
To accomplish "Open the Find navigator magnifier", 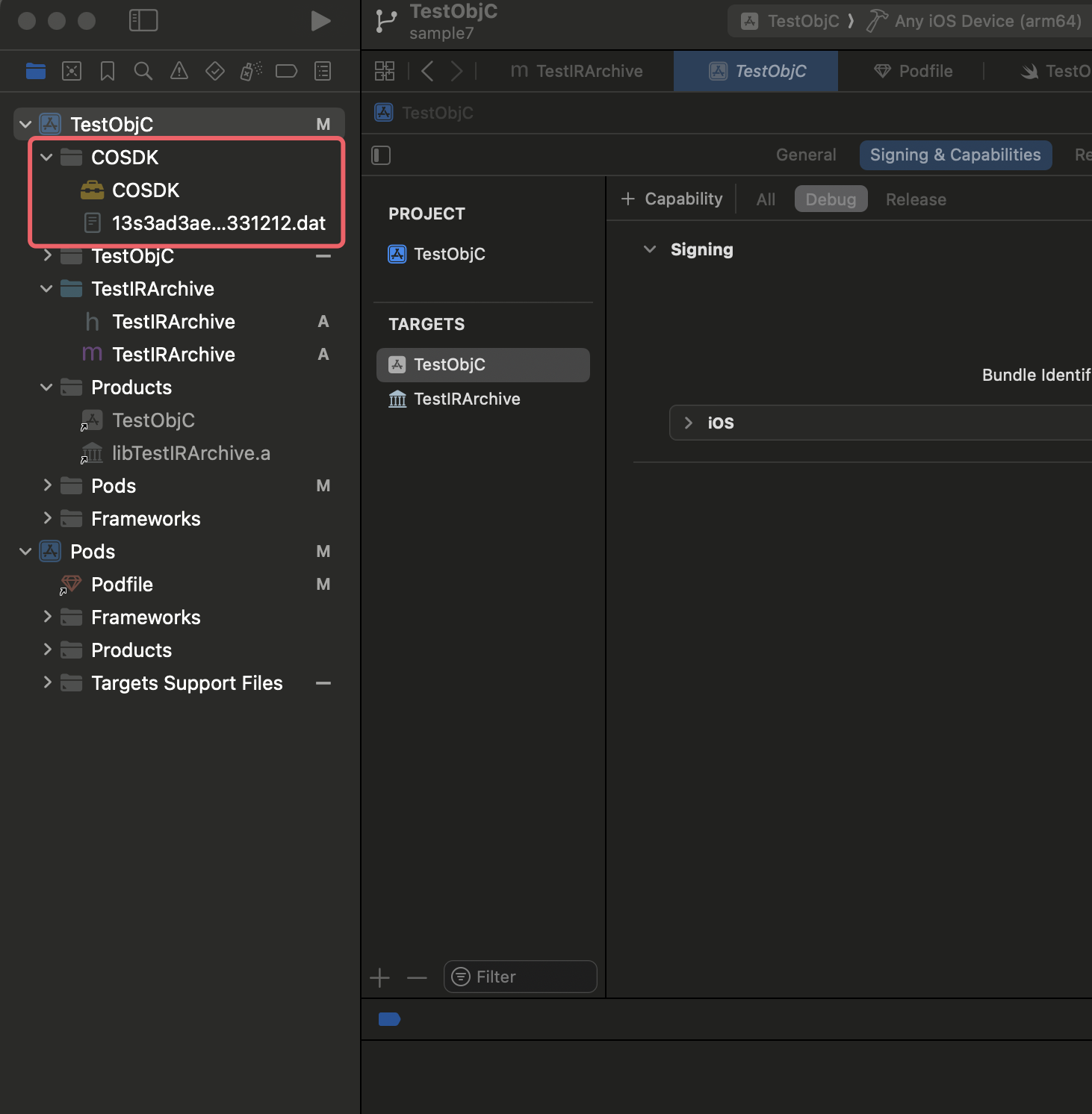I will tap(143, 71).
